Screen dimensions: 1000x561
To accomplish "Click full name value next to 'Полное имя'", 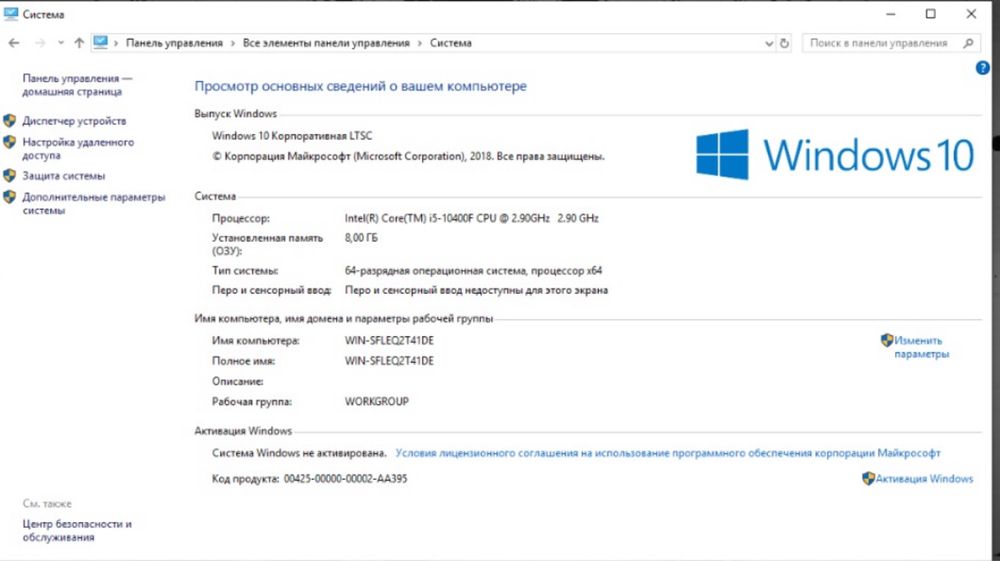I will [x=389, y=361].
